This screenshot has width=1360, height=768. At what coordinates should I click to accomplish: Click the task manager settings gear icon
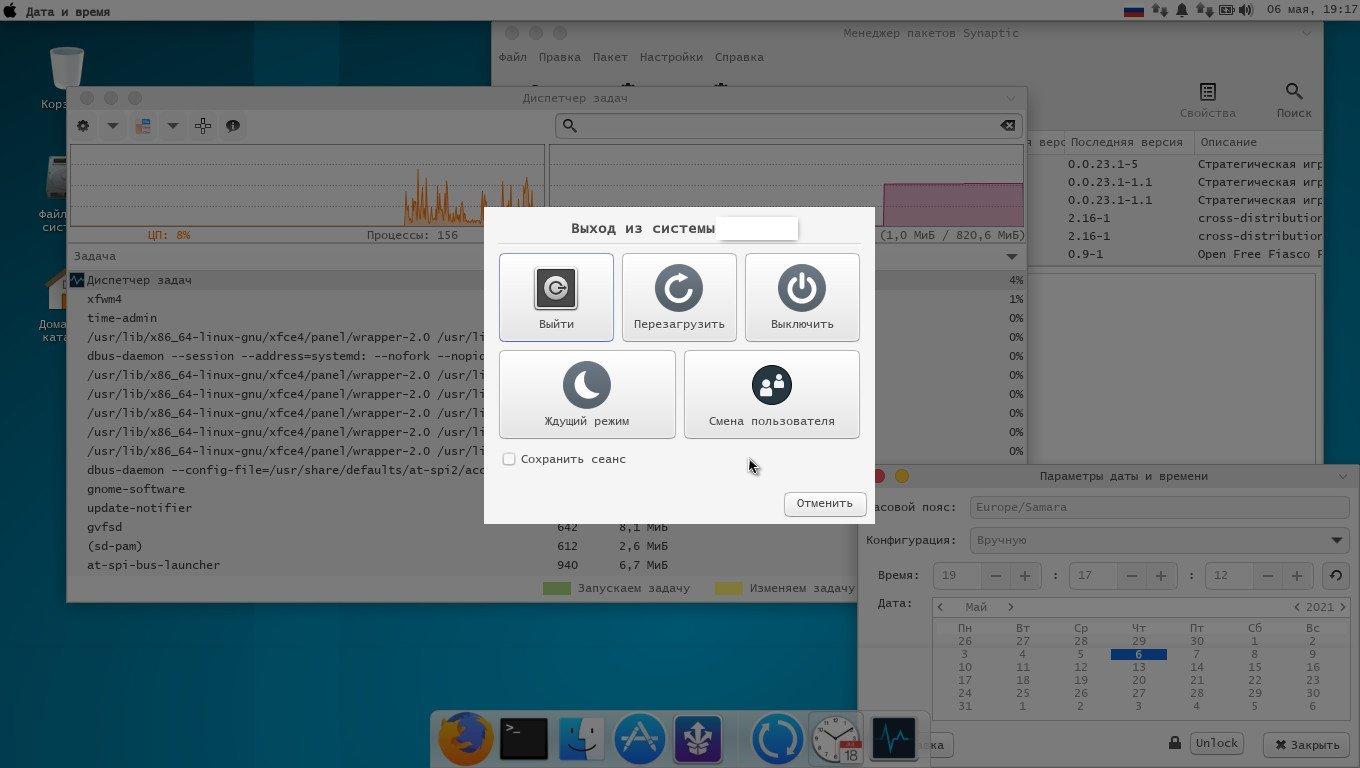pyautogui.click(x=83, y=126)
